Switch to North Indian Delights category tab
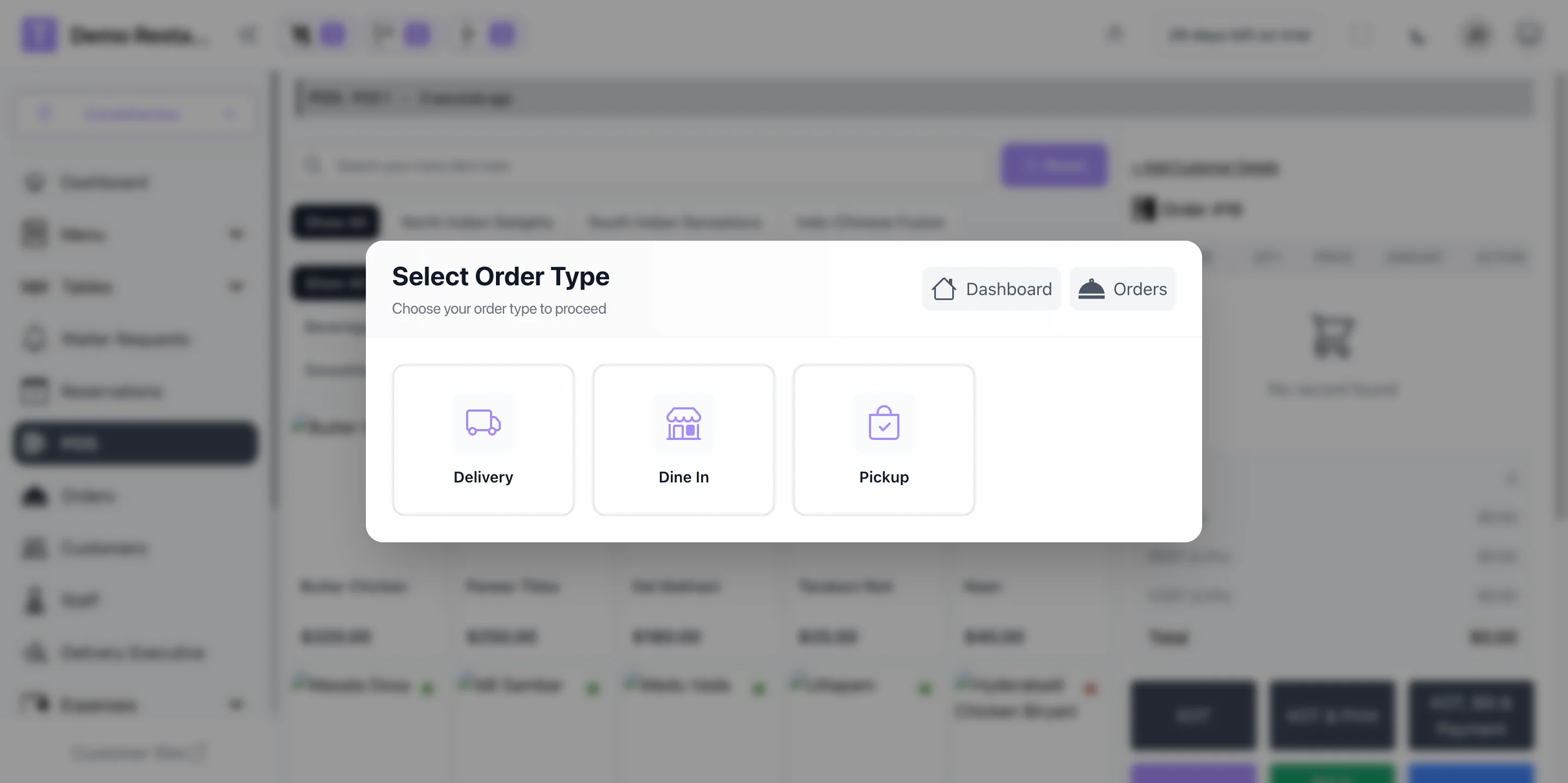The width and height of the screenshot is (1568, 783). click(x=477, y=222)
